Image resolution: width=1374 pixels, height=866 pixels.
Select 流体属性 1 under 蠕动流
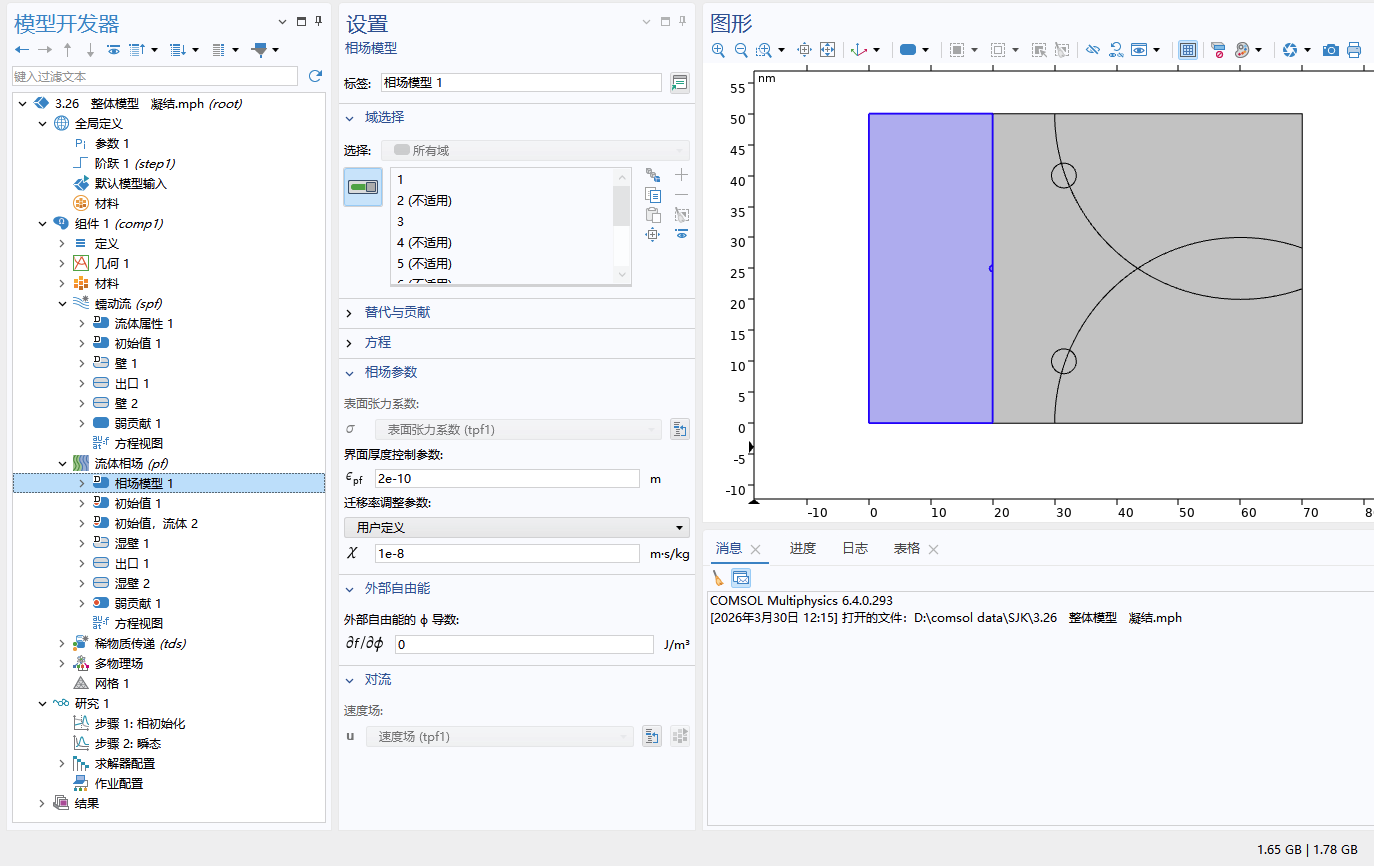coord(144,323)
